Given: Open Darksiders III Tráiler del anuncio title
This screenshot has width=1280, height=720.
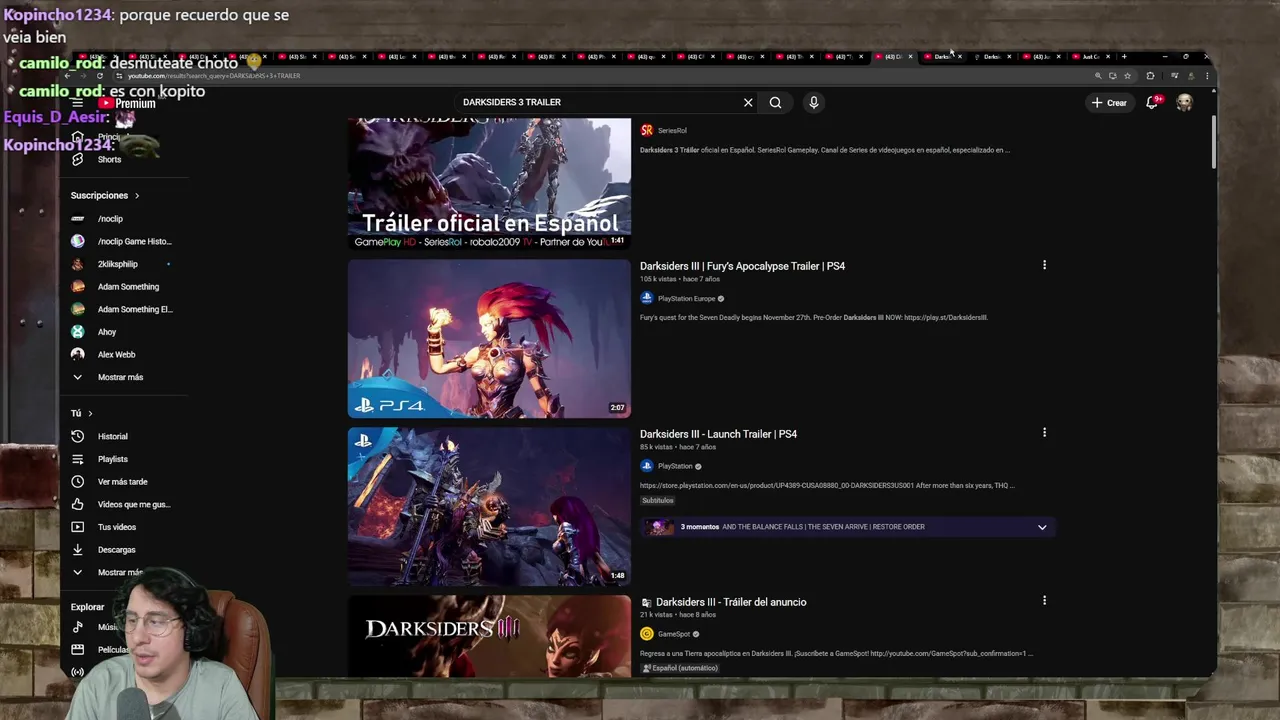Looking at the screenshot, I should [x=731, y=602].
